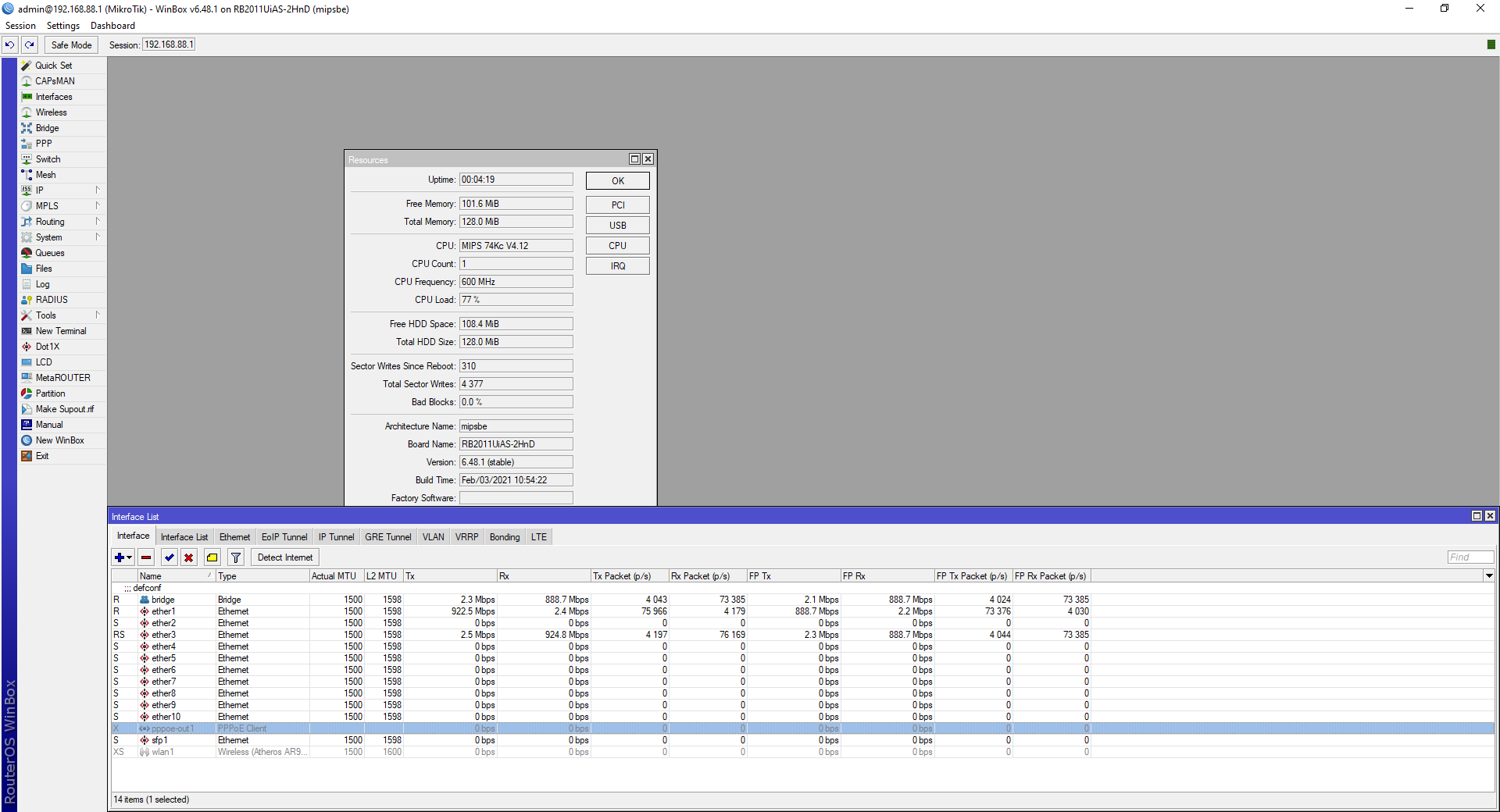1500x812 pixels.
Task: Click the Session address field
Action: pos(169,45)
